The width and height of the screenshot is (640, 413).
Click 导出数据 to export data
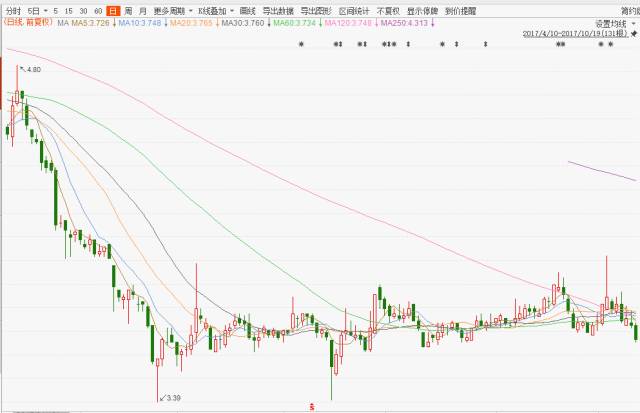[x=278, y=9]
